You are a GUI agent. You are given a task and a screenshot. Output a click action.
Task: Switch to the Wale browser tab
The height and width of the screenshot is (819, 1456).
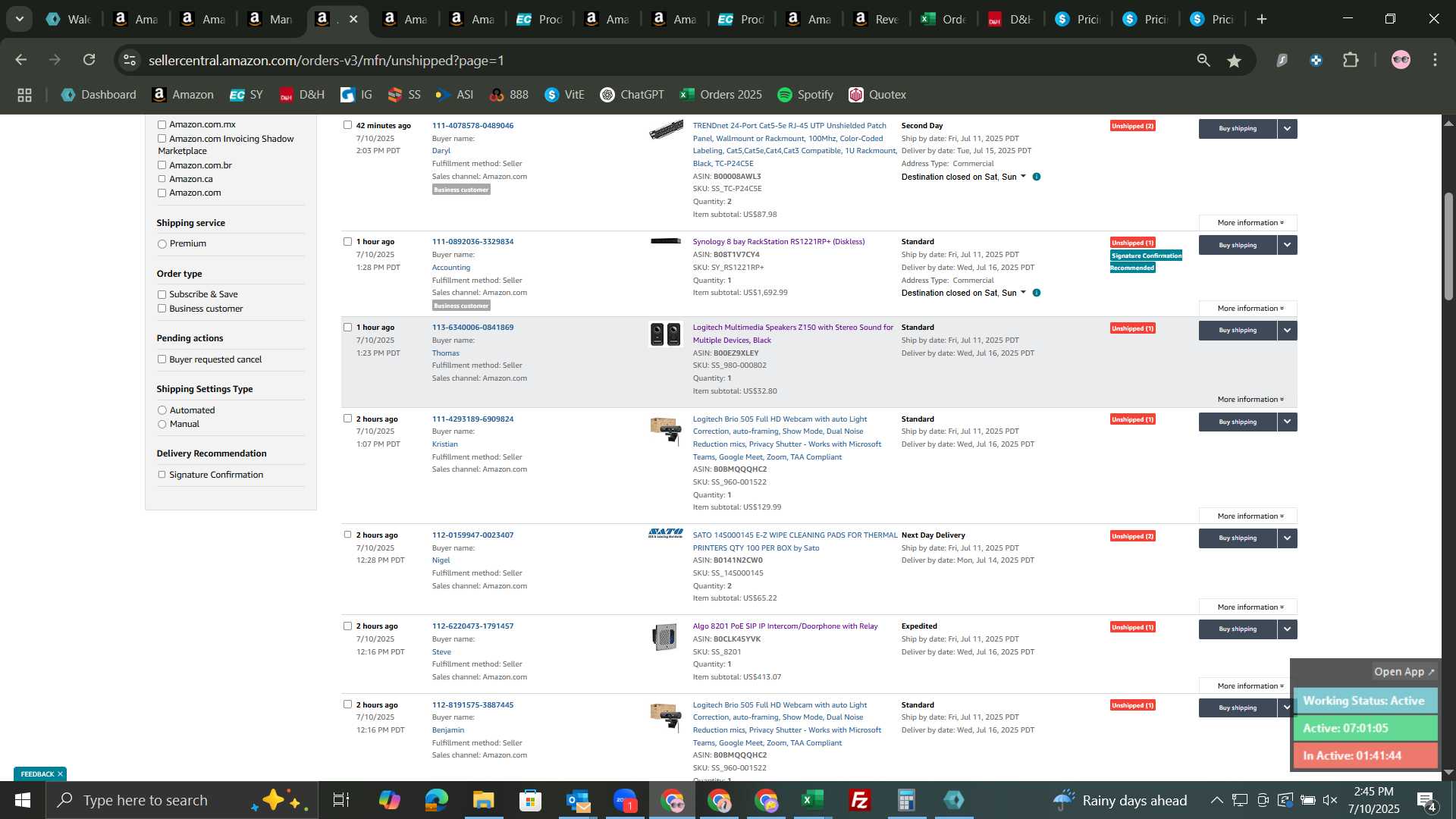[x=69, y=19]
